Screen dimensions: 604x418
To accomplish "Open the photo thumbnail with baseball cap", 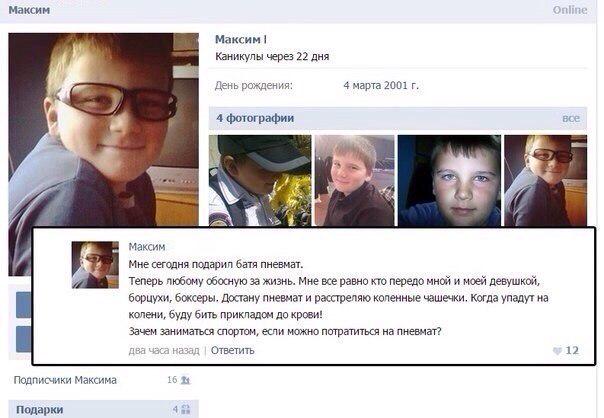I will pos(260,180).
